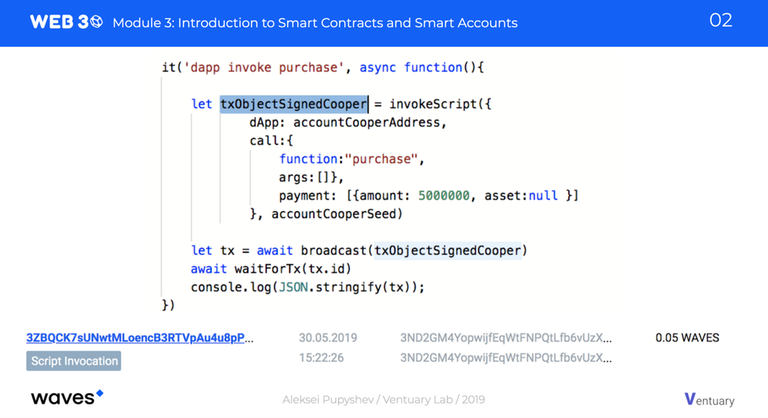Image resolution: width=768 pixels, height=418 pixels.
Task: Click the accountCooperSeed argument
Action: coord(333,214)
